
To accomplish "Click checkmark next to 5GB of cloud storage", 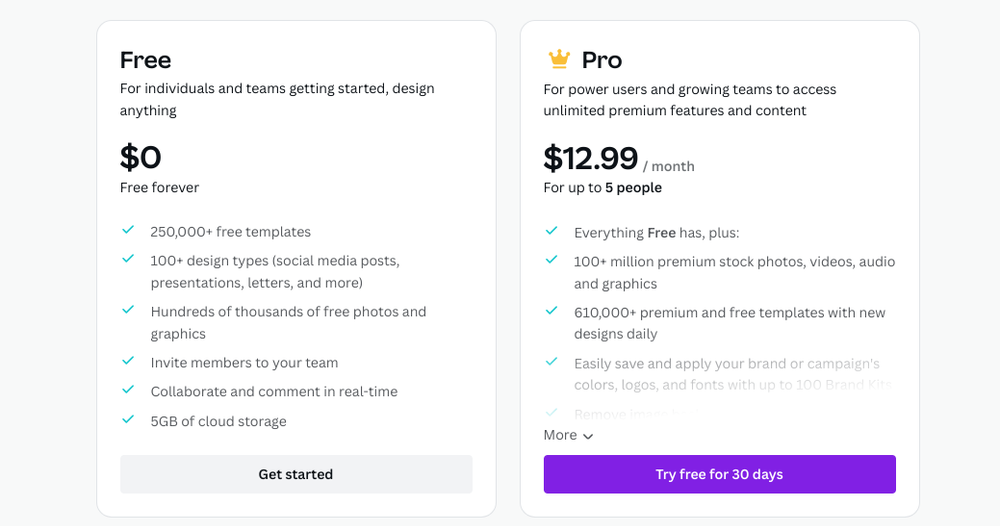I will coord(128,420).
